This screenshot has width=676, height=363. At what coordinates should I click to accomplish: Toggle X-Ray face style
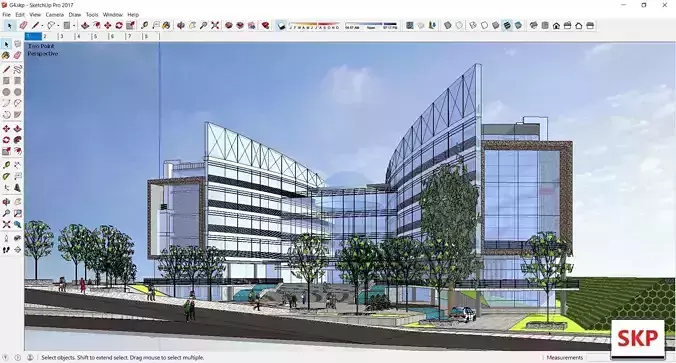(448, 25)
